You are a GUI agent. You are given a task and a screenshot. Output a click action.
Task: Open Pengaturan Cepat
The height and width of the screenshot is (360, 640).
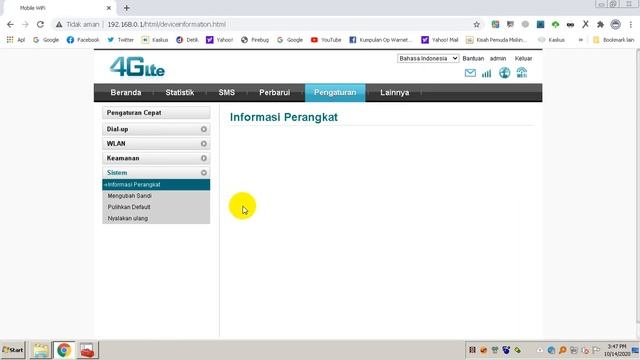tap(156, 113)
